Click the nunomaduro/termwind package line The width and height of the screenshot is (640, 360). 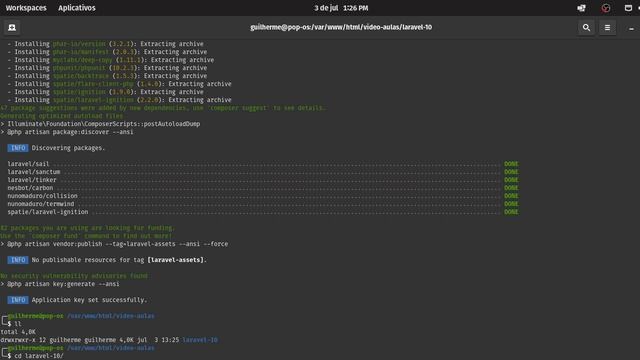pos(263,204)
